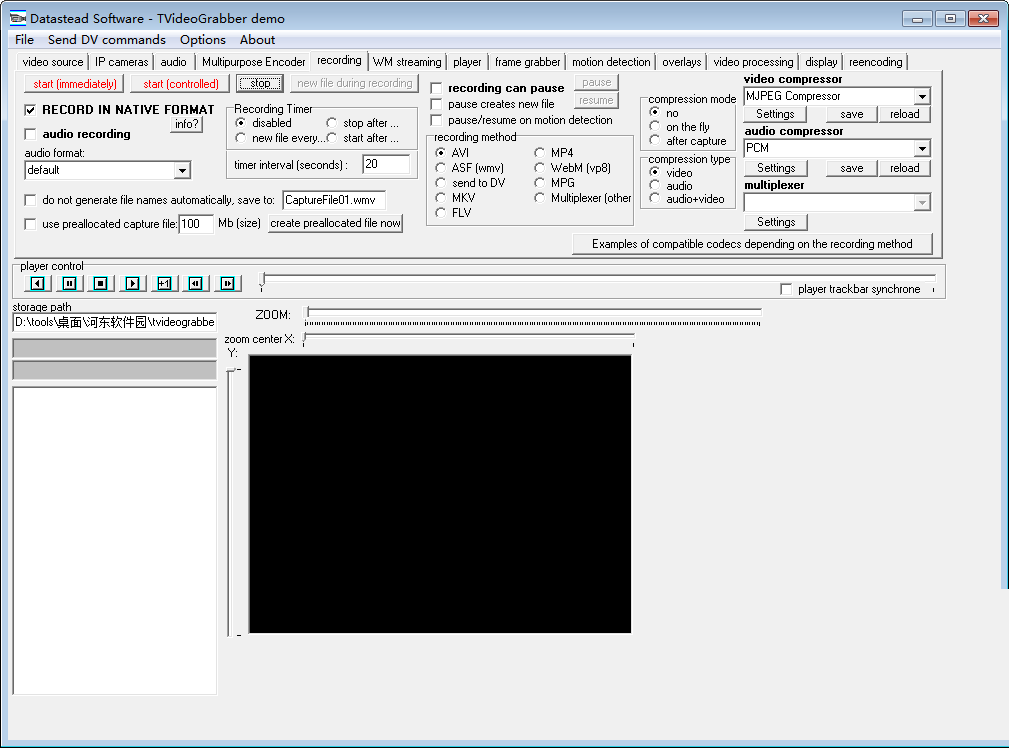Screen dimensions: 1009x748
Task: Click the play forward player control button
Action: pyautogui.click(x=132, y=283)
